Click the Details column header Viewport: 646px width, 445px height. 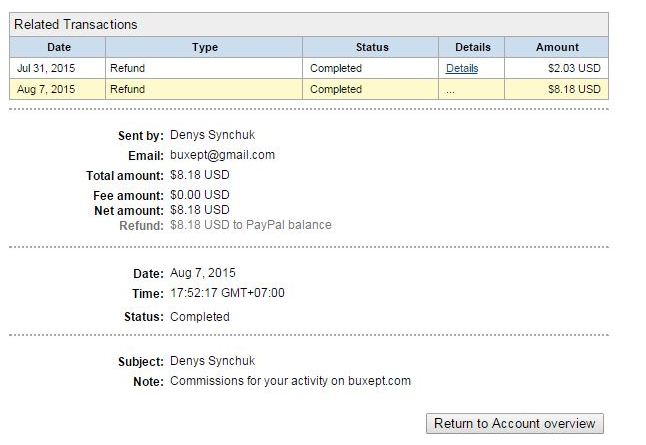472,47
